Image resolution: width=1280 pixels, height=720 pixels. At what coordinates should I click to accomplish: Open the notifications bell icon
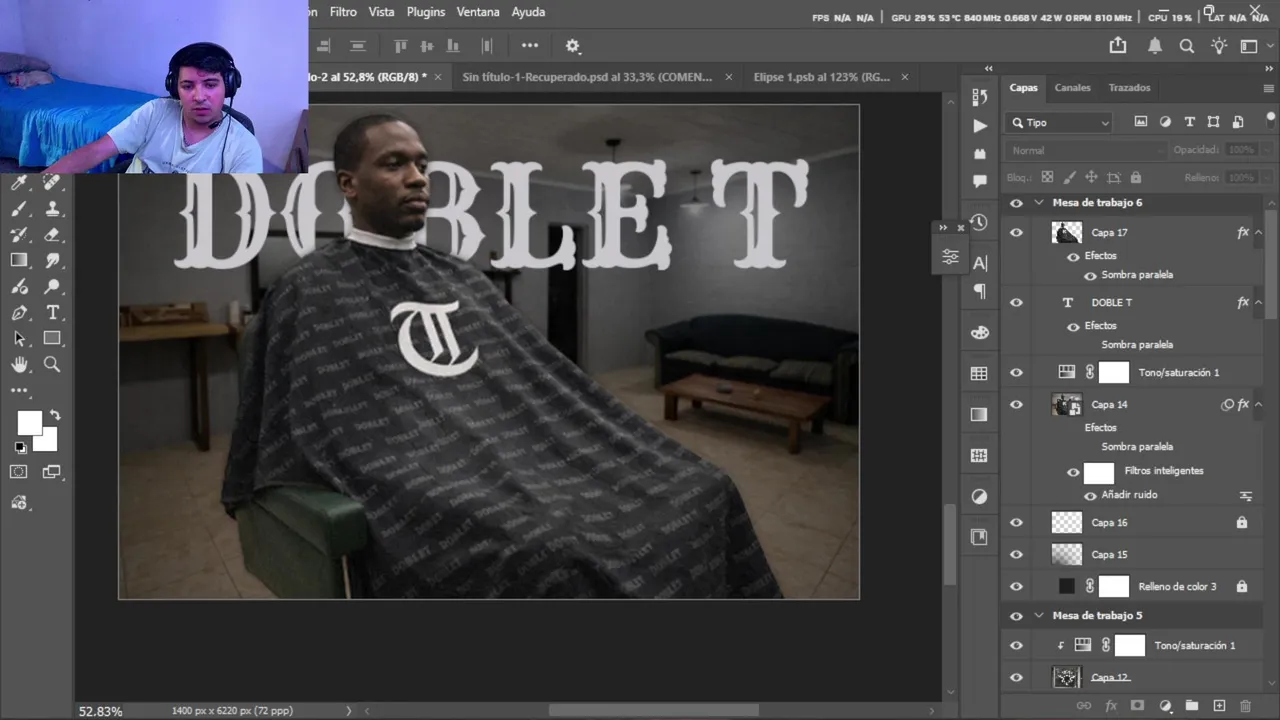[1155, 46]
